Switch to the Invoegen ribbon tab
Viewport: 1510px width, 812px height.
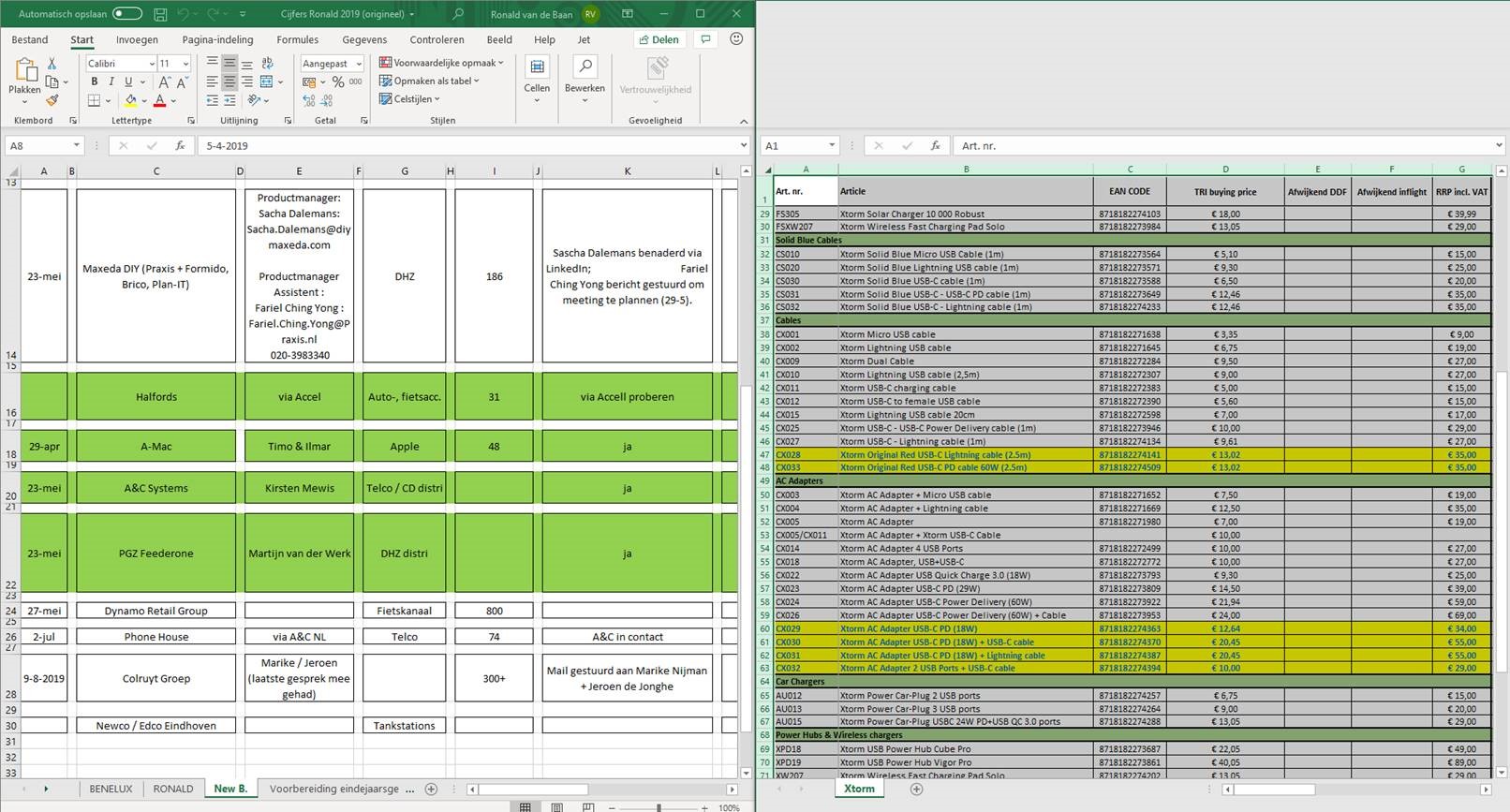point(137,39)
